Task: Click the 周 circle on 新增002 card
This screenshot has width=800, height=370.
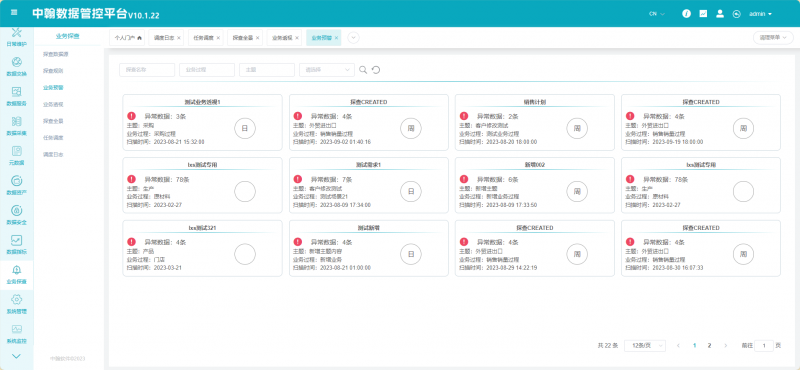Action: click(x=577, y=191)
